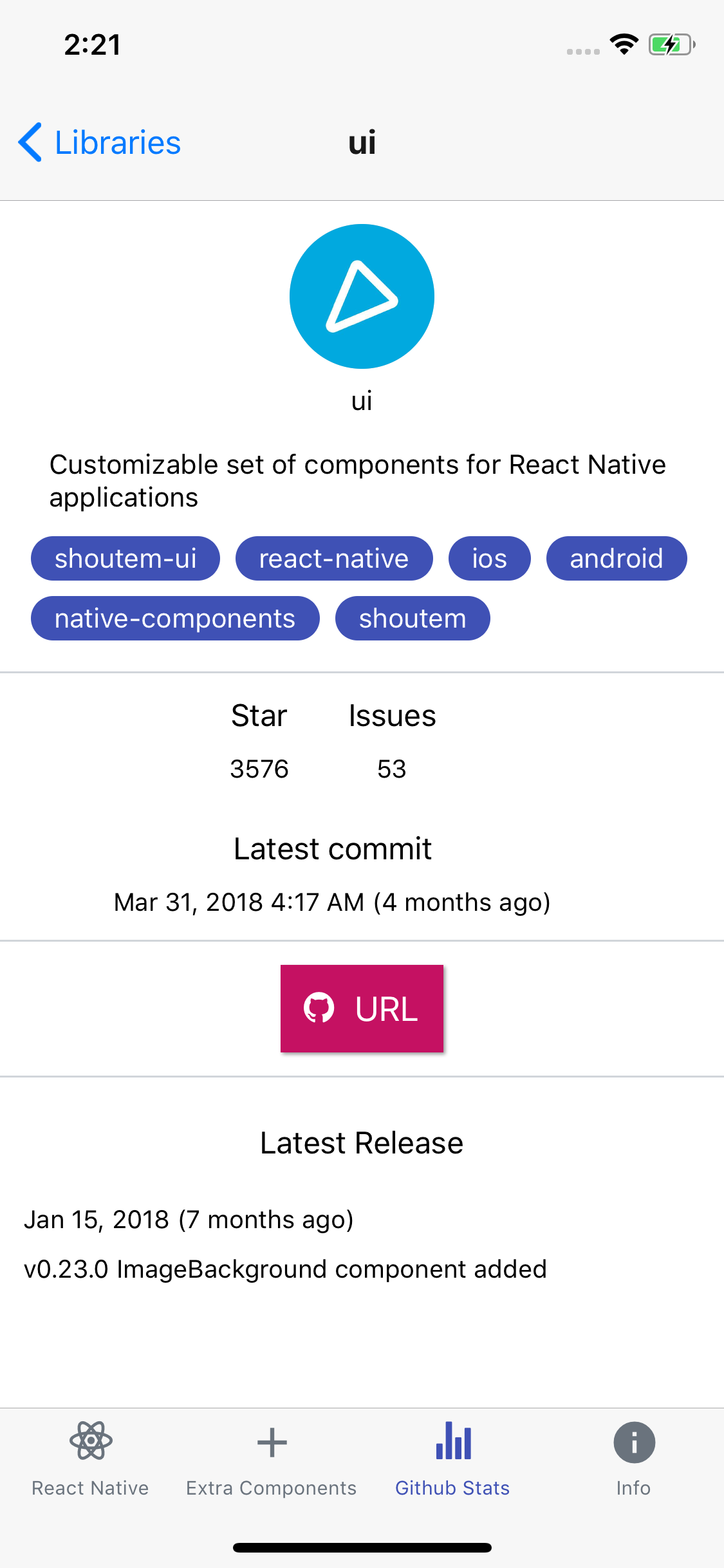Tap the Wi-Fi status icon
Screen dimensions: 724x1568
click(x=624, y=44)
